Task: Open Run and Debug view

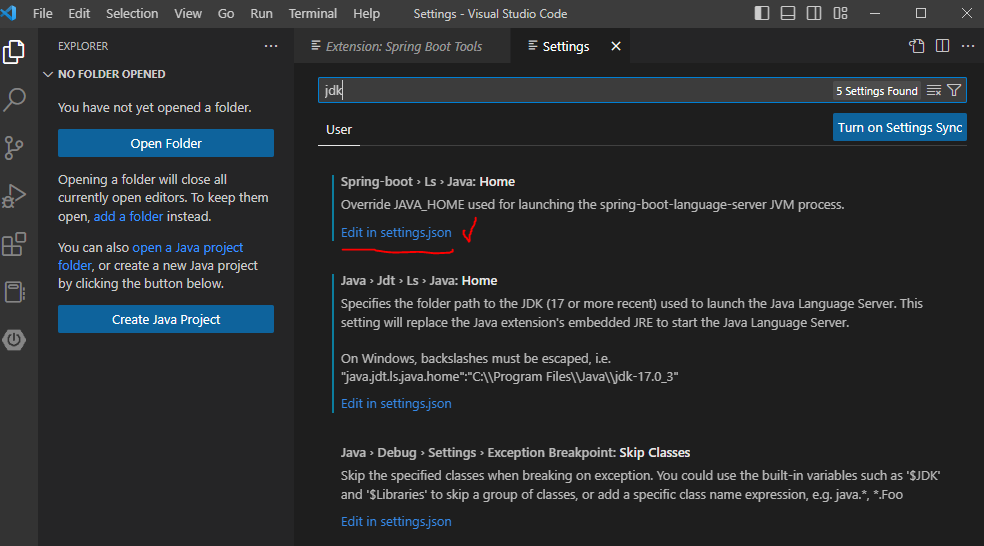Action: coord(14,196)
